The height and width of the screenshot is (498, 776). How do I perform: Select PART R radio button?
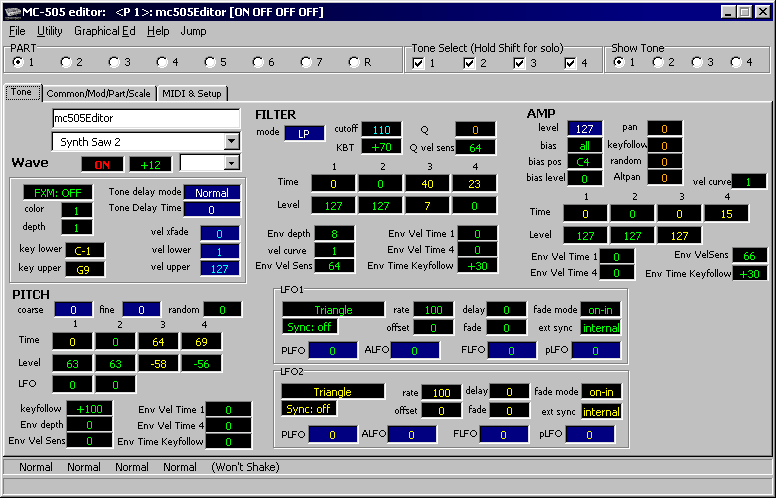coord(353,62)
